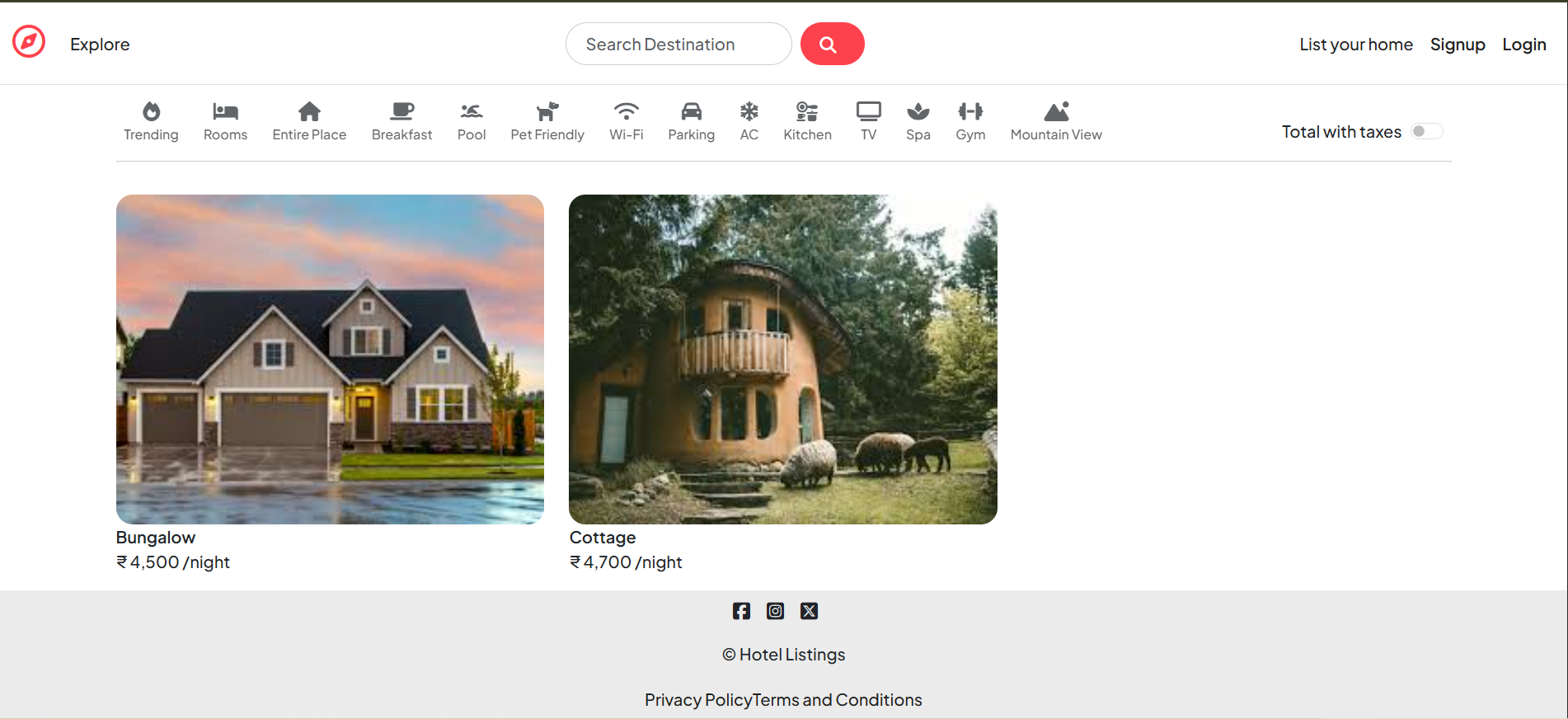Open the X (Twitter) icon in footer
This screenshot has height=719, width=1568.
click(810, 611)
